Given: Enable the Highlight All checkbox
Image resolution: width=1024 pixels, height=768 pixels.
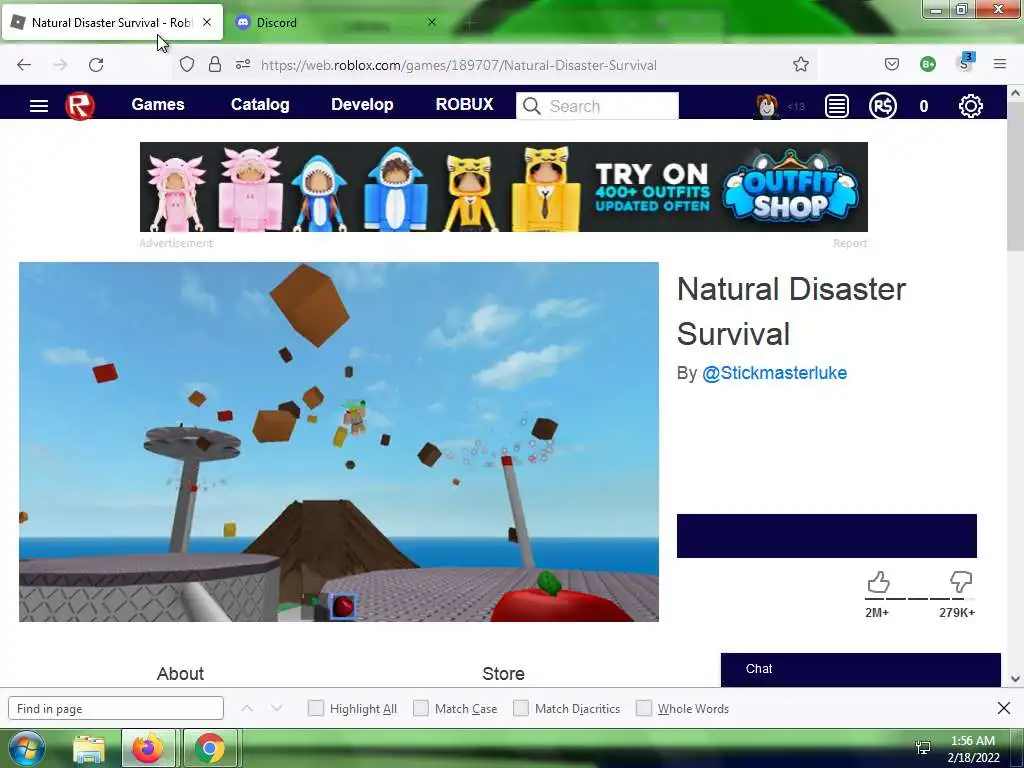Looking at the screenshot, I should click(315, 708).
